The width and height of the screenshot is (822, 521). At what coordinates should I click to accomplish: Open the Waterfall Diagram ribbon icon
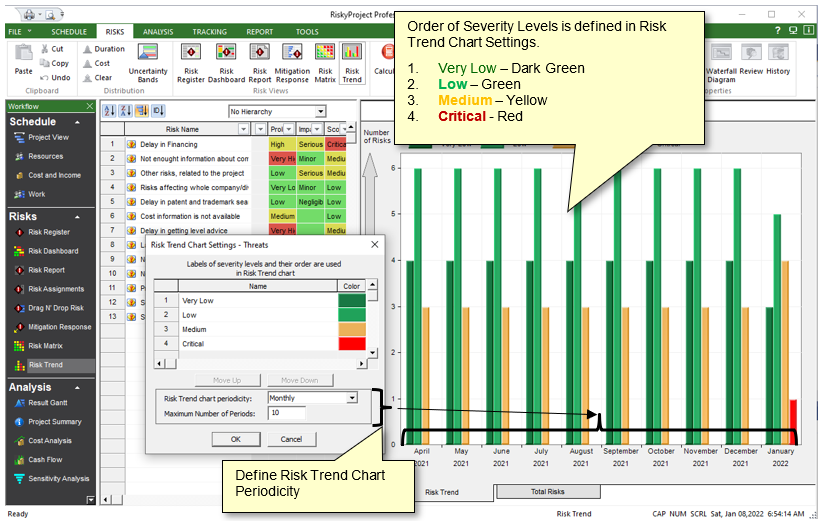[721, 63]
